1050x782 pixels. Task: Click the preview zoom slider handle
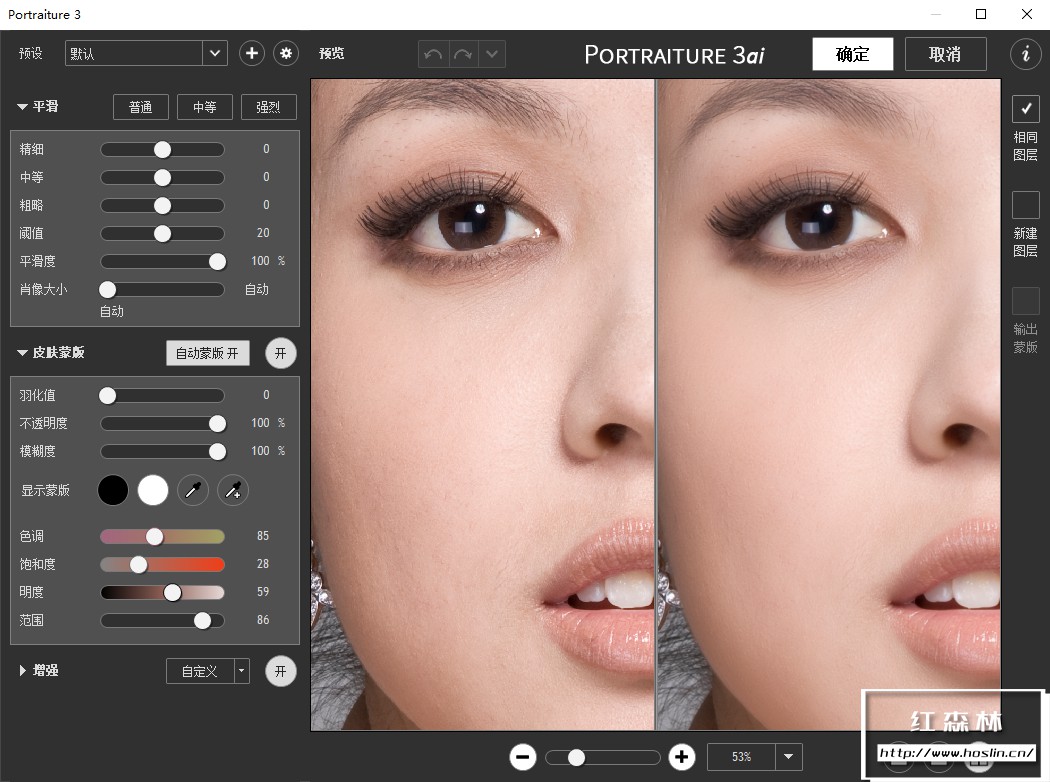click(576, 757)
